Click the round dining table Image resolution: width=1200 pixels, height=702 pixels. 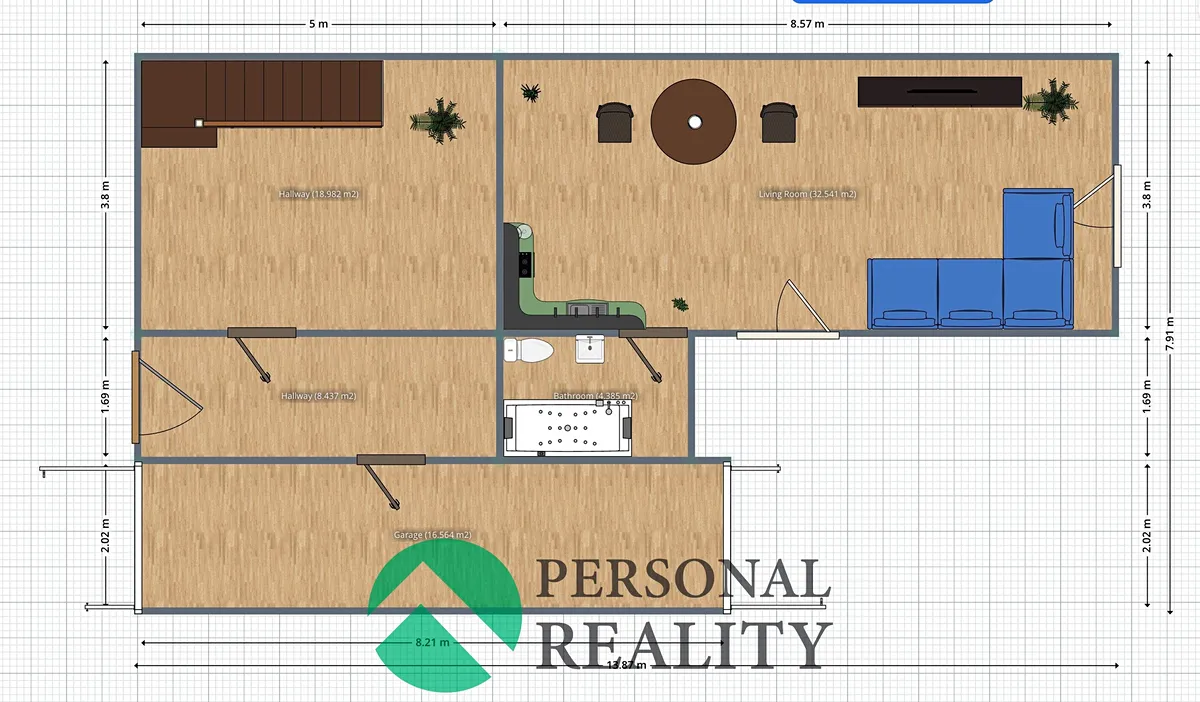point(695,122)
